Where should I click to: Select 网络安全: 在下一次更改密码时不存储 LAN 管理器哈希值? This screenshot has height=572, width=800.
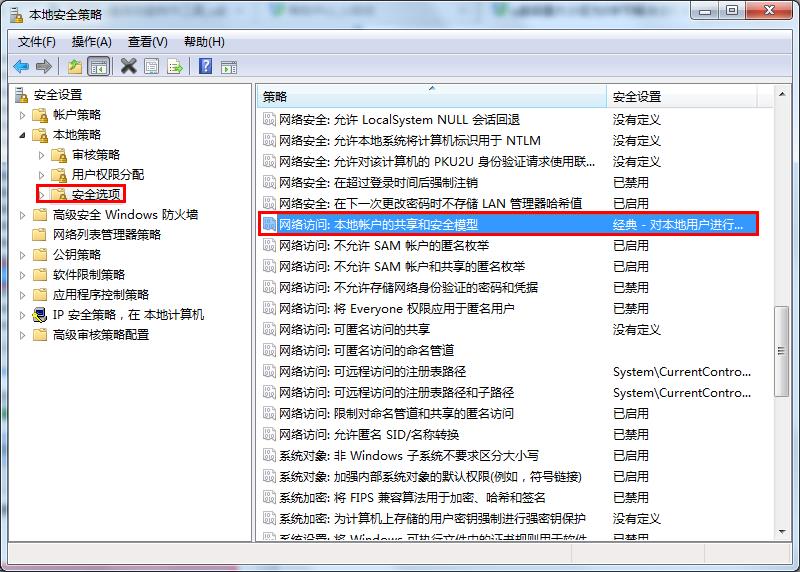pyautogui.click(x=431, y=203)
